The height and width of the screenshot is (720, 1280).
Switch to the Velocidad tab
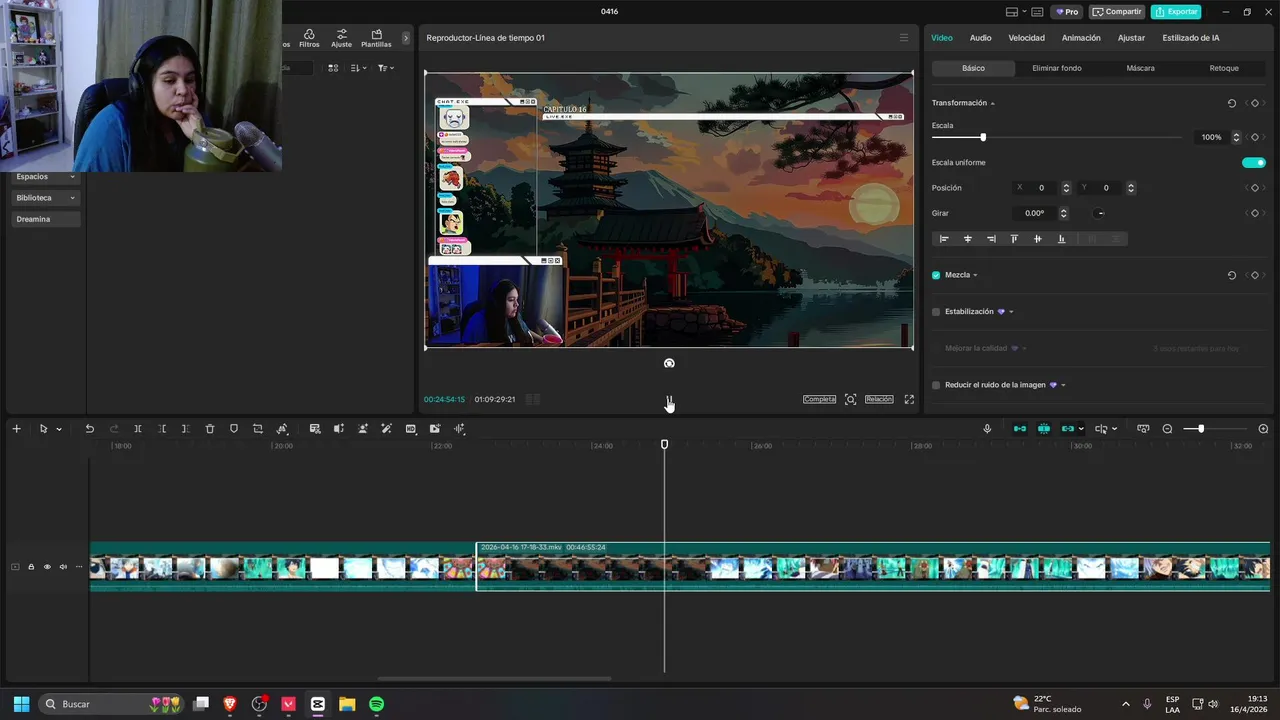1026,38
